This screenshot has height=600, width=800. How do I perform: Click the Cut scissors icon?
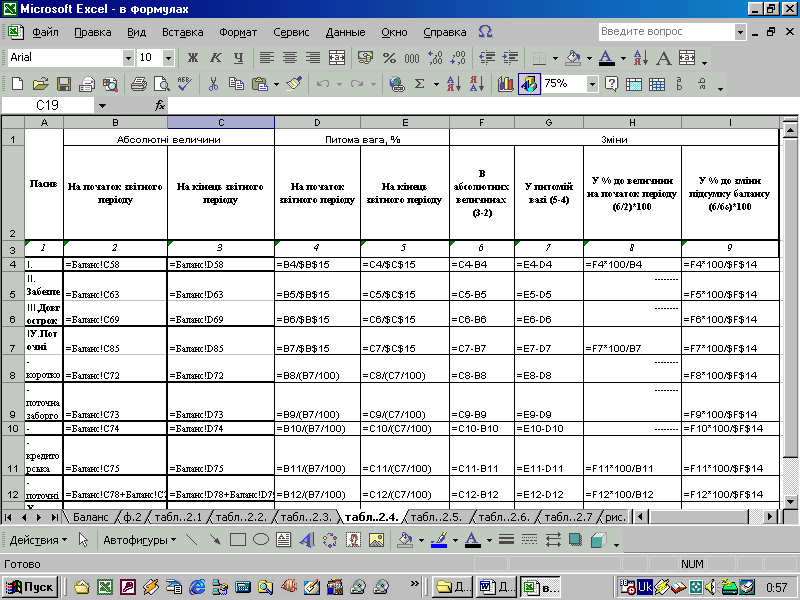pos(213,84)
